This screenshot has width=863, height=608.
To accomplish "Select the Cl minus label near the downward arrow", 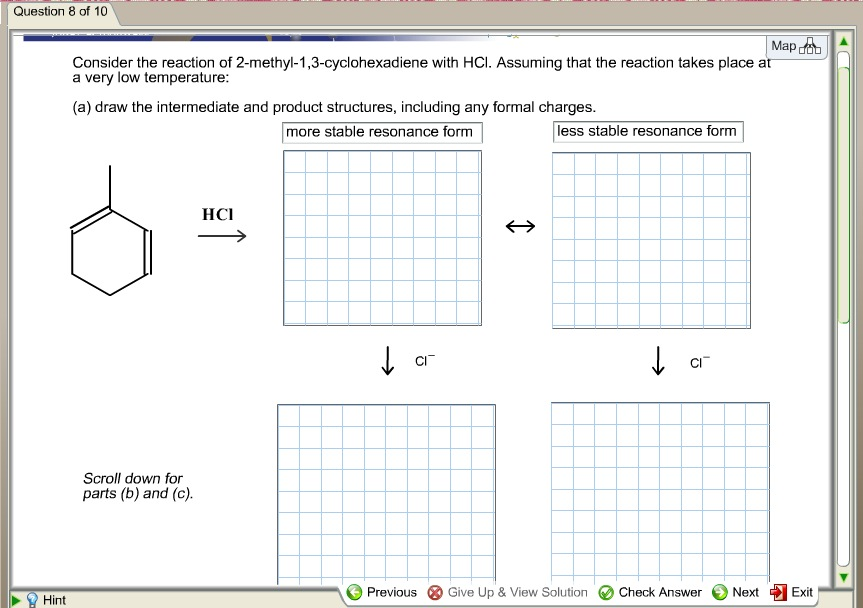I will (x=423, y=361).
